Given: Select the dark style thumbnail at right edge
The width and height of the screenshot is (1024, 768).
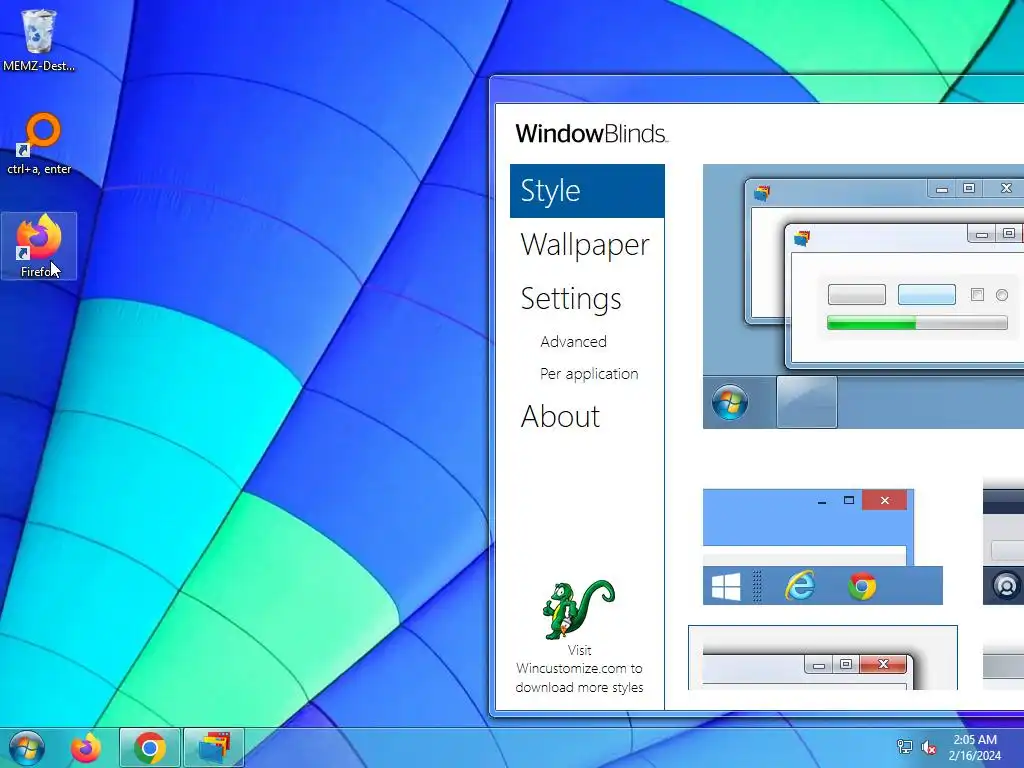Looking at the screenshot, I should 1004,541.
